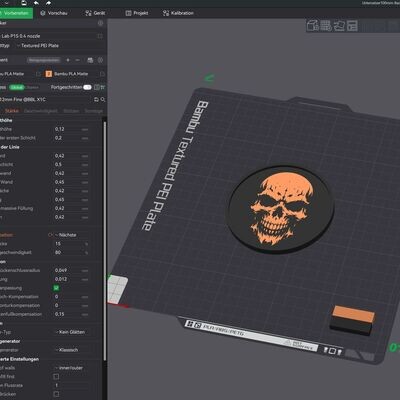Go to the Projekt tab
The image size is (400, 400).
pos(137,13)
